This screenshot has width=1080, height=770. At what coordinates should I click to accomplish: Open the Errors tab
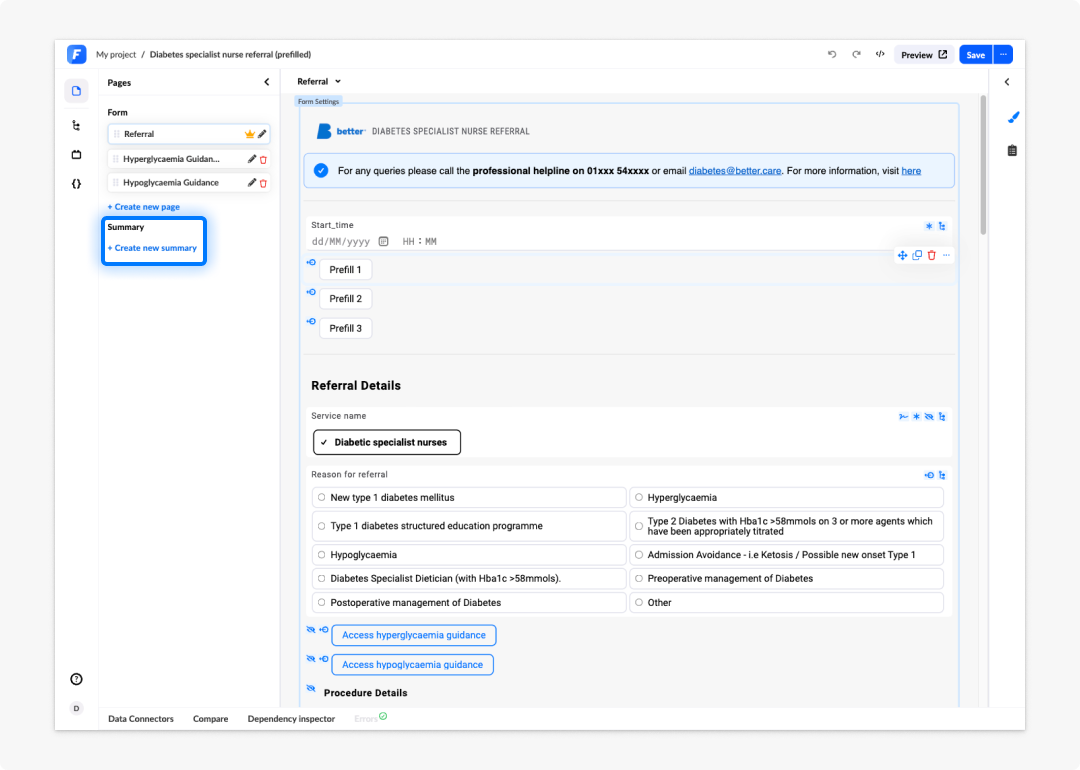click(x=371, y=718)
